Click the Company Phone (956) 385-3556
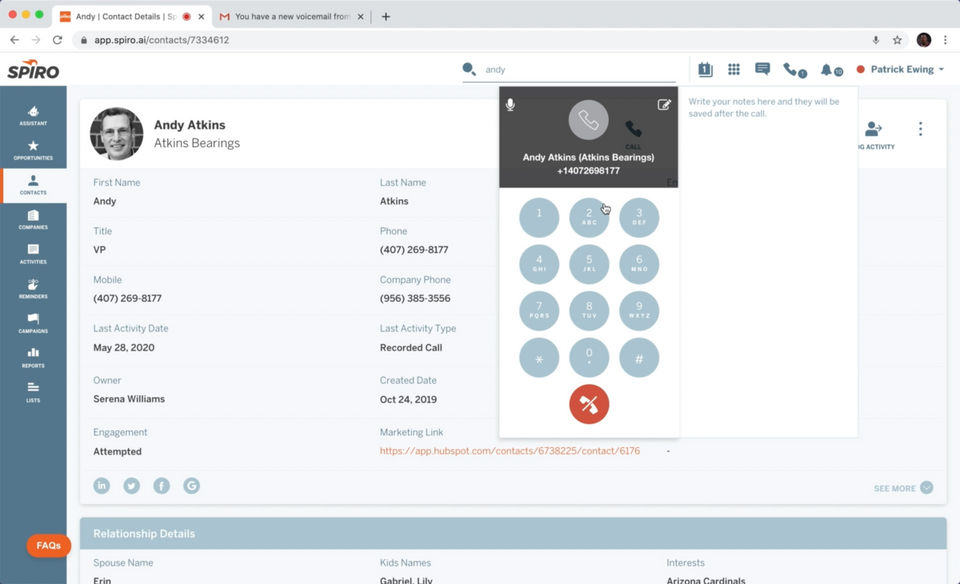The image size is (960, 584). [415, 298]
